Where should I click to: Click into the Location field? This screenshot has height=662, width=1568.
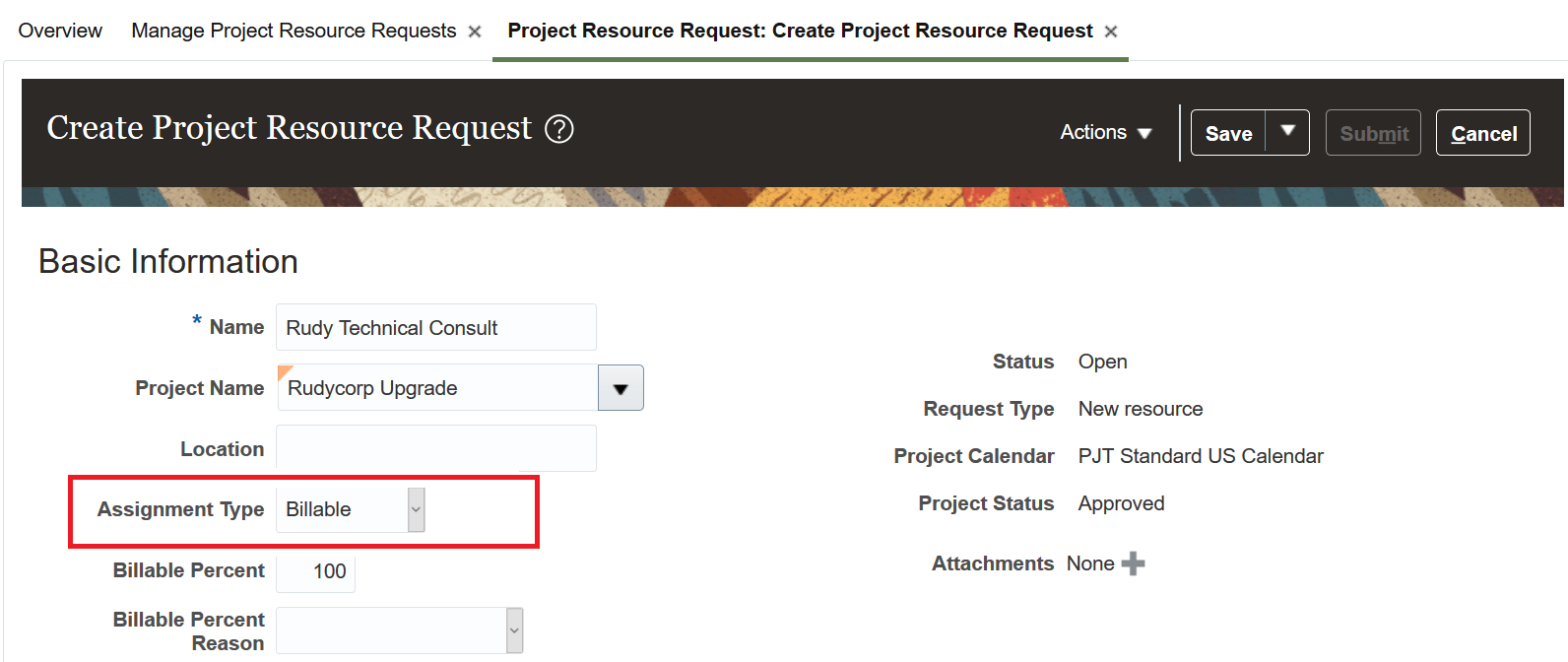[435, 448]
